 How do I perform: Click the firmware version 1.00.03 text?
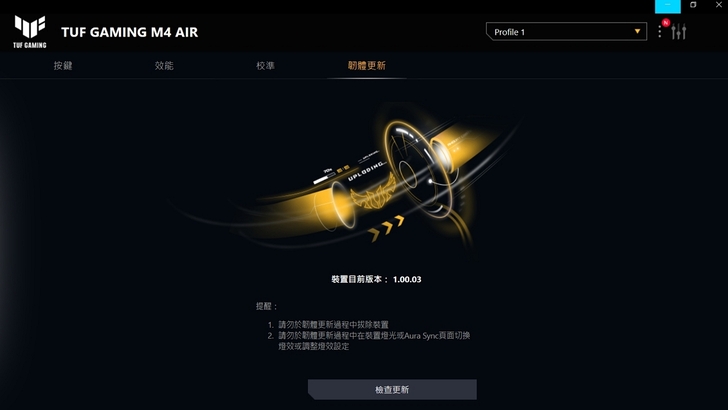(407, 279)
